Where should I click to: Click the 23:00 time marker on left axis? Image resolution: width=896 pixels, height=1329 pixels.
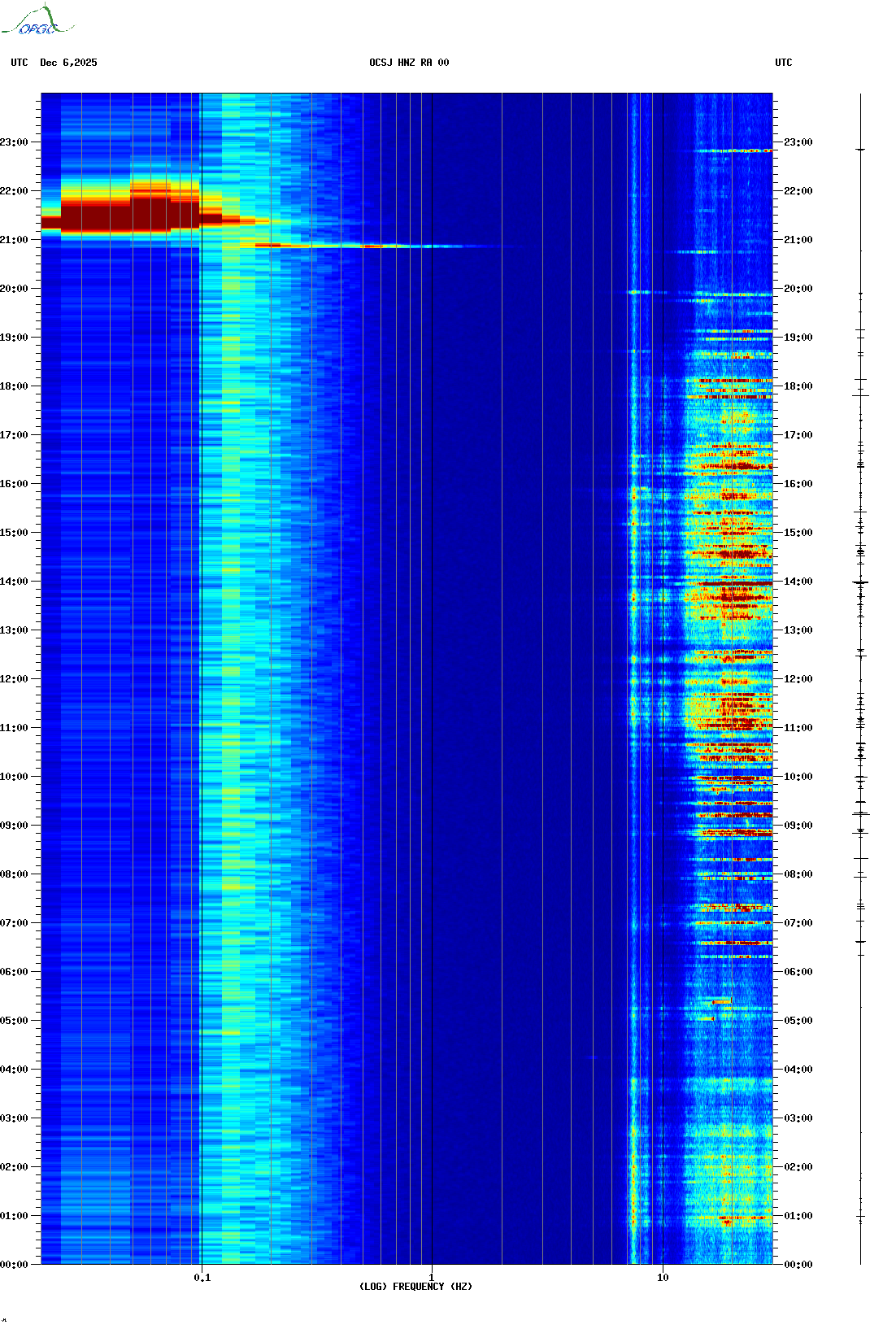pyautogui.click(x=15, y=142)
